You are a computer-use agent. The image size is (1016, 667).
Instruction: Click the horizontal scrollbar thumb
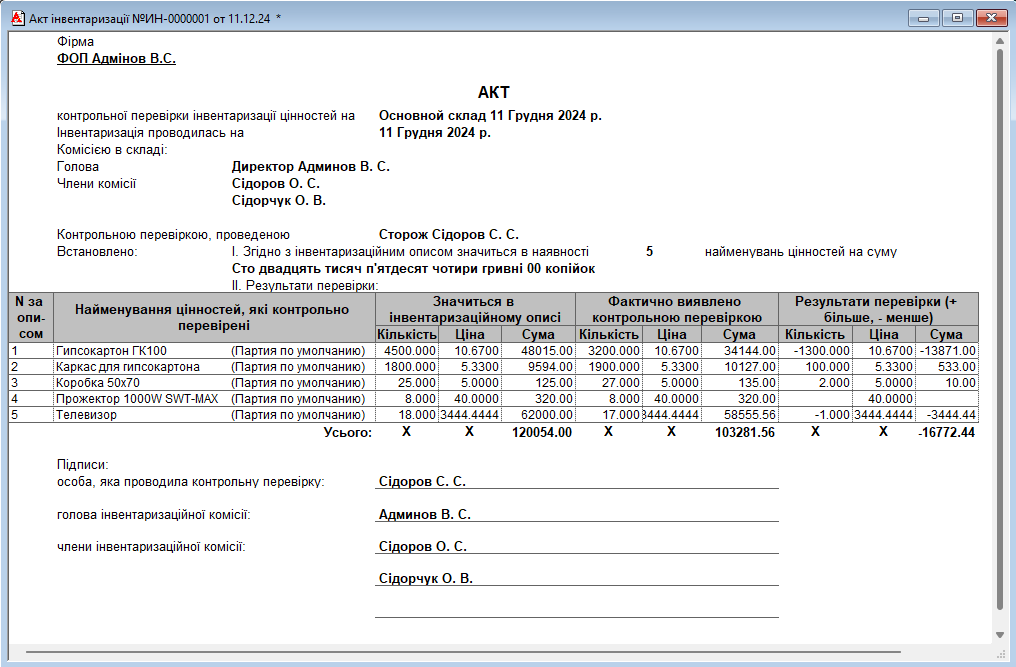[x=463, y=651]
